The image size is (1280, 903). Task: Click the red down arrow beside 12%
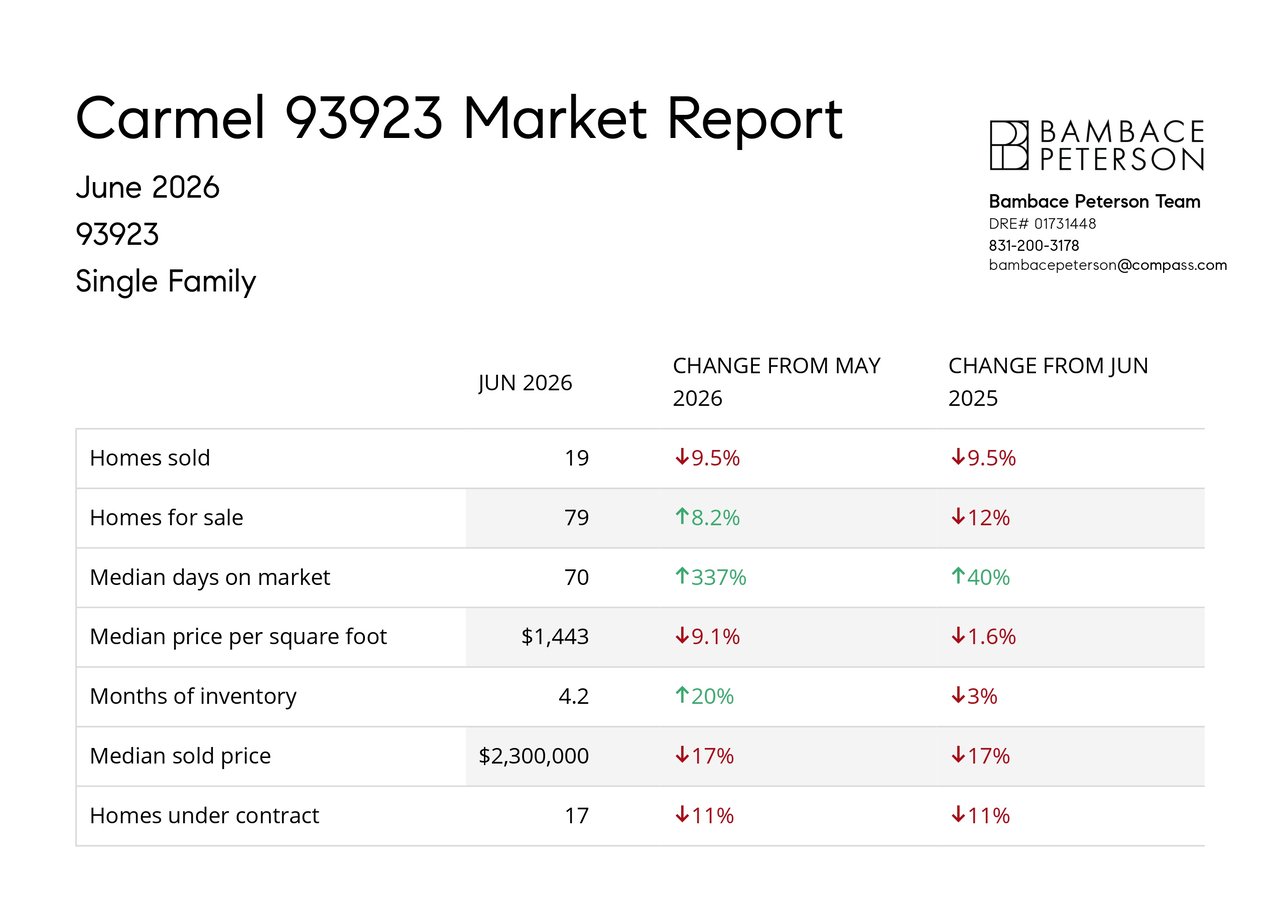click(x=958, y=517)
